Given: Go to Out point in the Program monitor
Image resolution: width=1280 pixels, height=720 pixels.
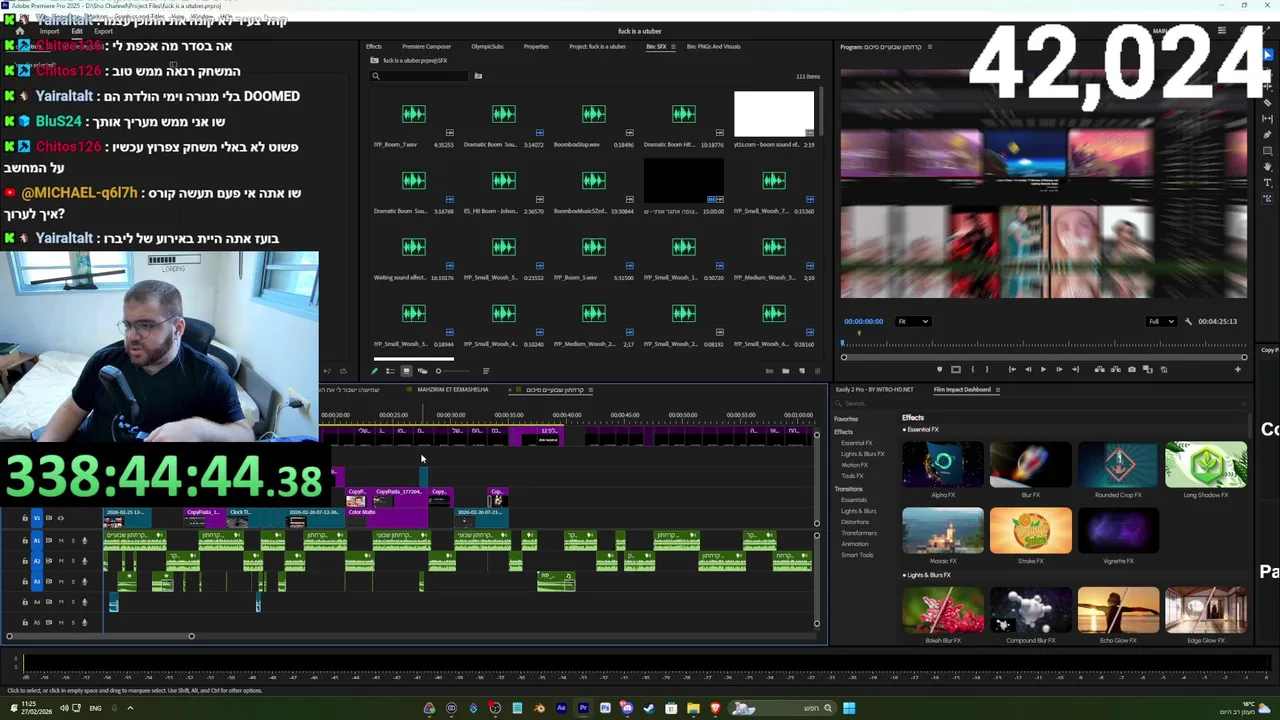Looking at the screenshot, I should (x=1075, y=369).
